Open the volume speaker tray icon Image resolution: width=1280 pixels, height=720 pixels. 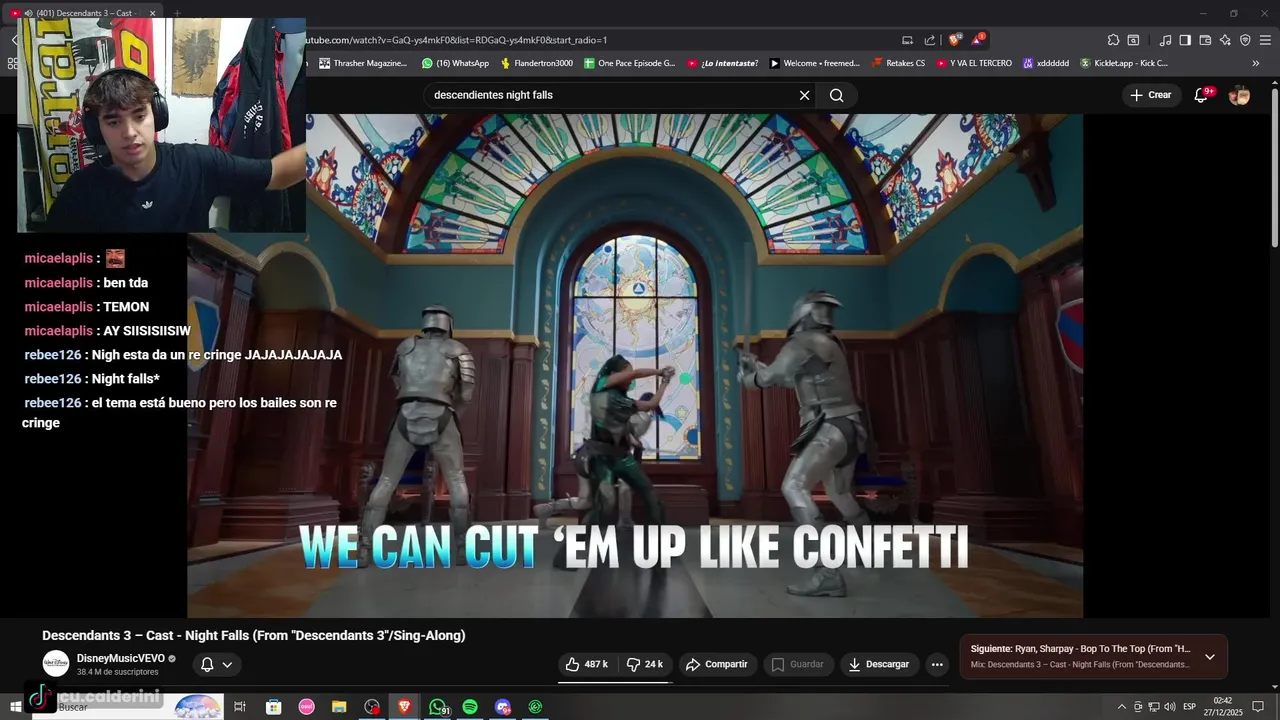tap(1170, 707)
